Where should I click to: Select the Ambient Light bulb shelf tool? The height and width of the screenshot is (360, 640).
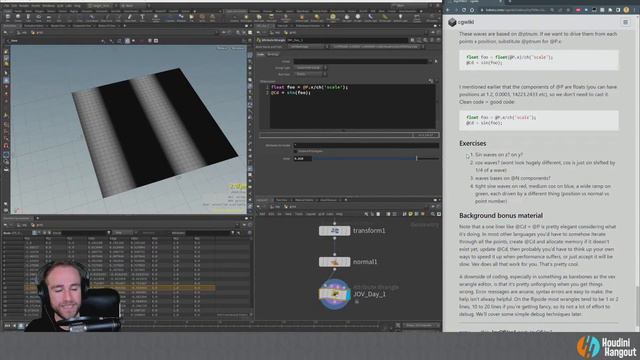(x=400, y=17)
